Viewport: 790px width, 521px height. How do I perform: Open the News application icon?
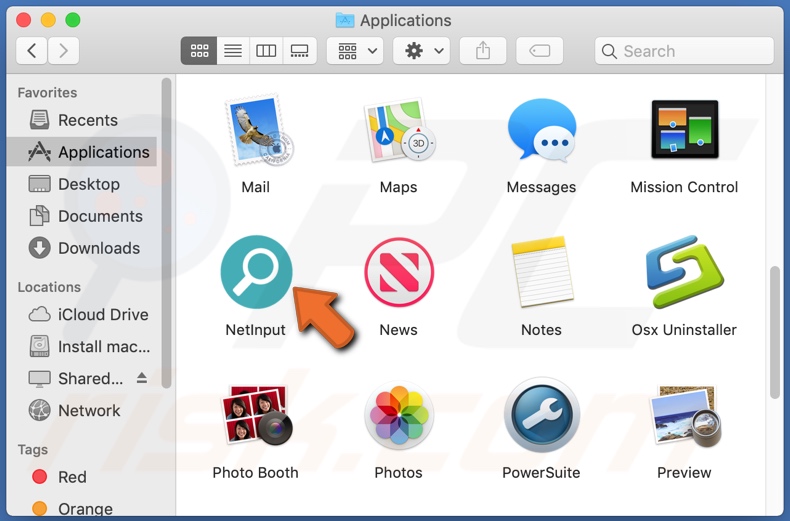coord(399,272)
